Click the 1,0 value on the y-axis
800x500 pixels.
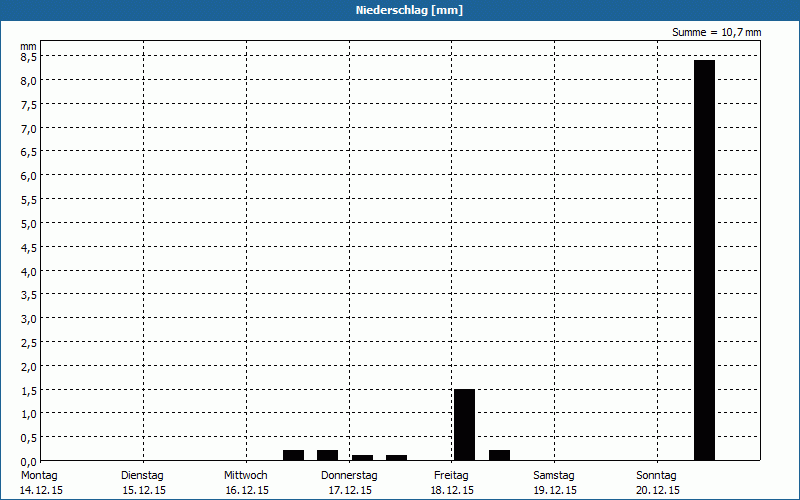coord(29,414)
